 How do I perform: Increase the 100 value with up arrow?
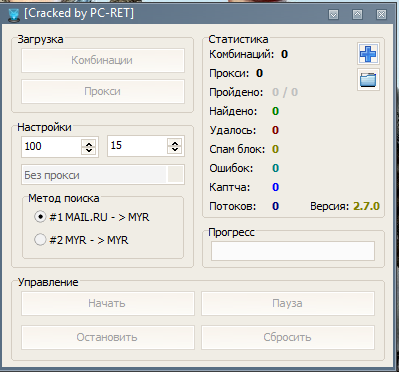(x=89, y=143)
